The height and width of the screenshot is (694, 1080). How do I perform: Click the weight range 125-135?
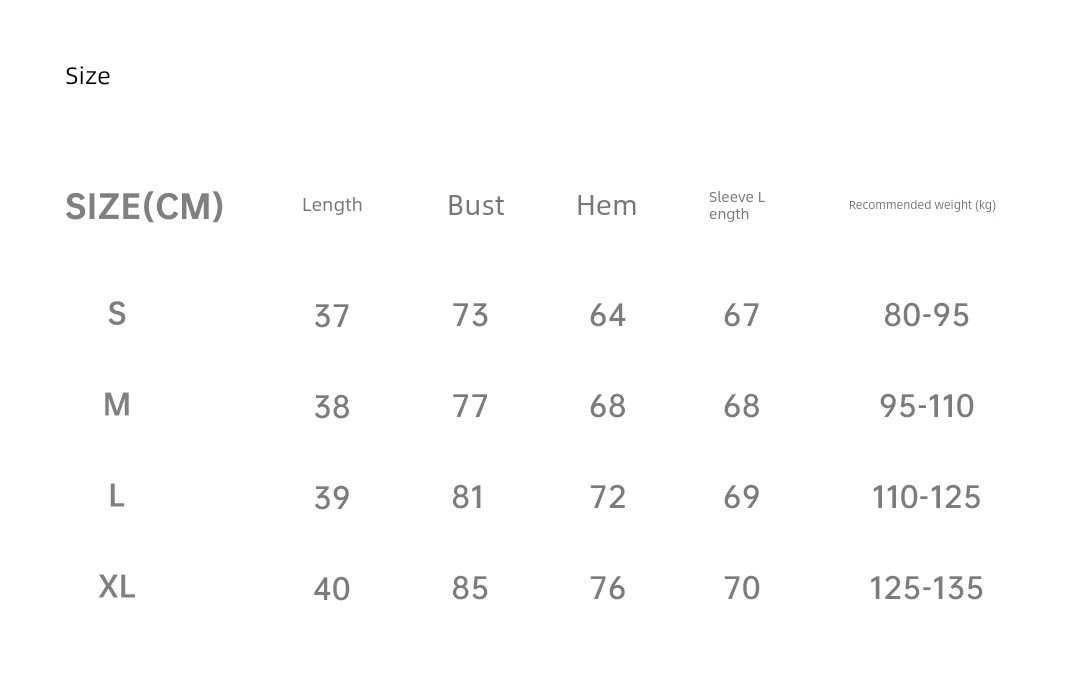927,588
